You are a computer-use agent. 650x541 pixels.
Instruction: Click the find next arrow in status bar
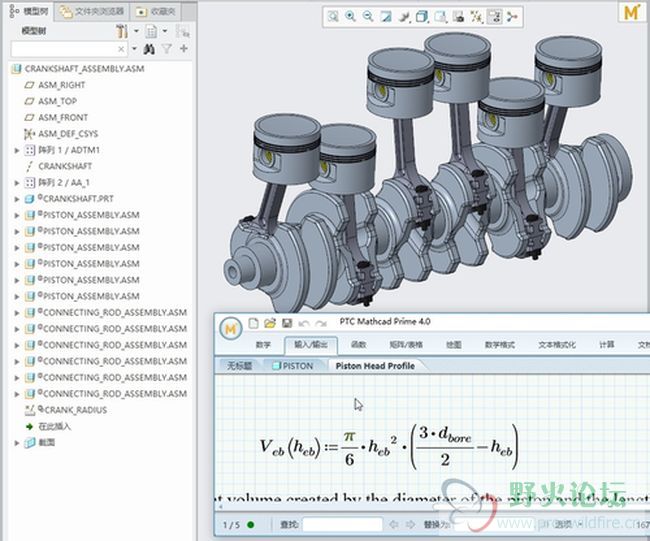coord(410,525)
